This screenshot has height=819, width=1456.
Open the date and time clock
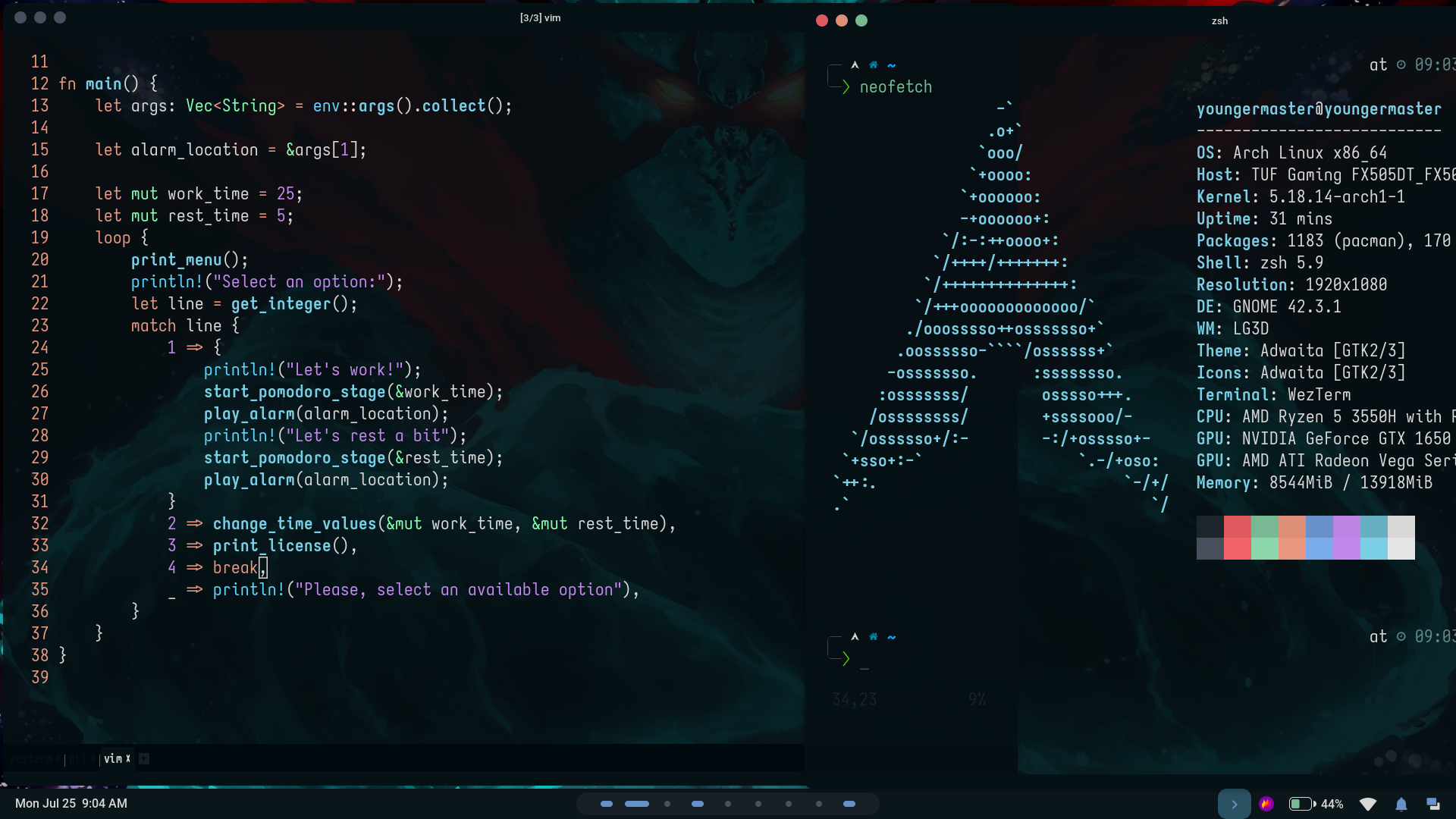pyautogui.click(x=71, y=803)
